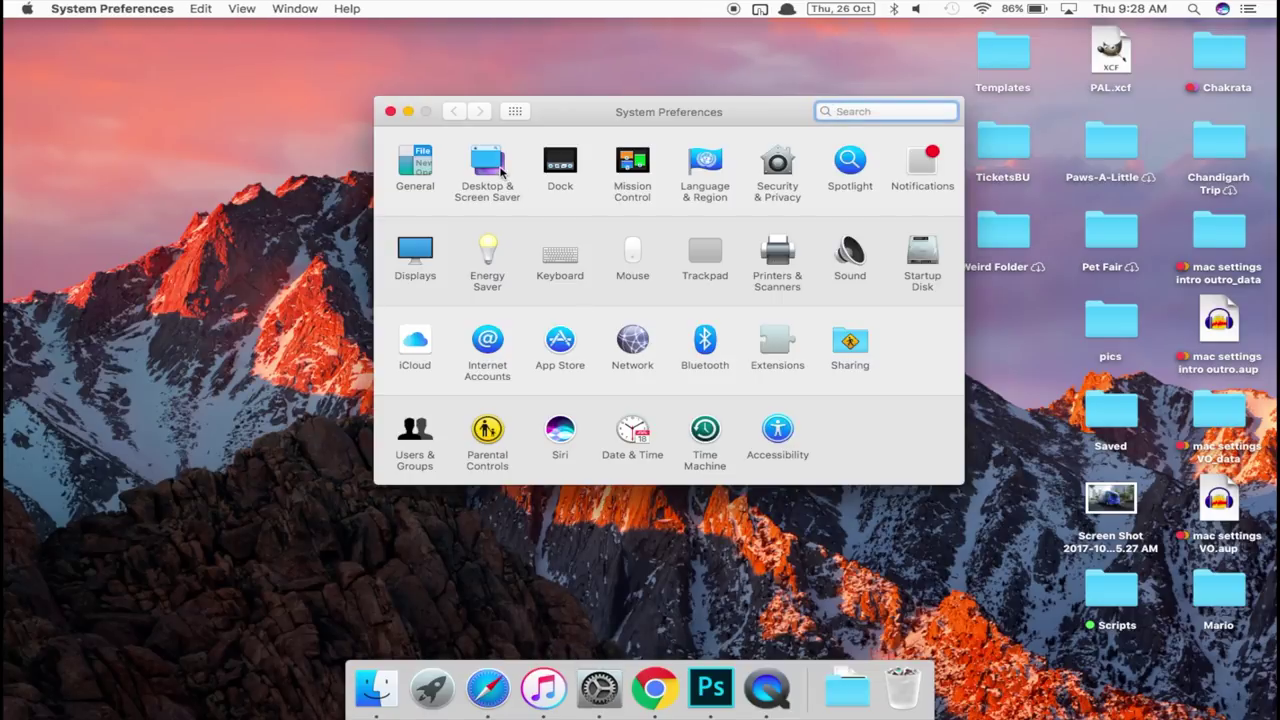Open Sound preferences

click(850, 258)
